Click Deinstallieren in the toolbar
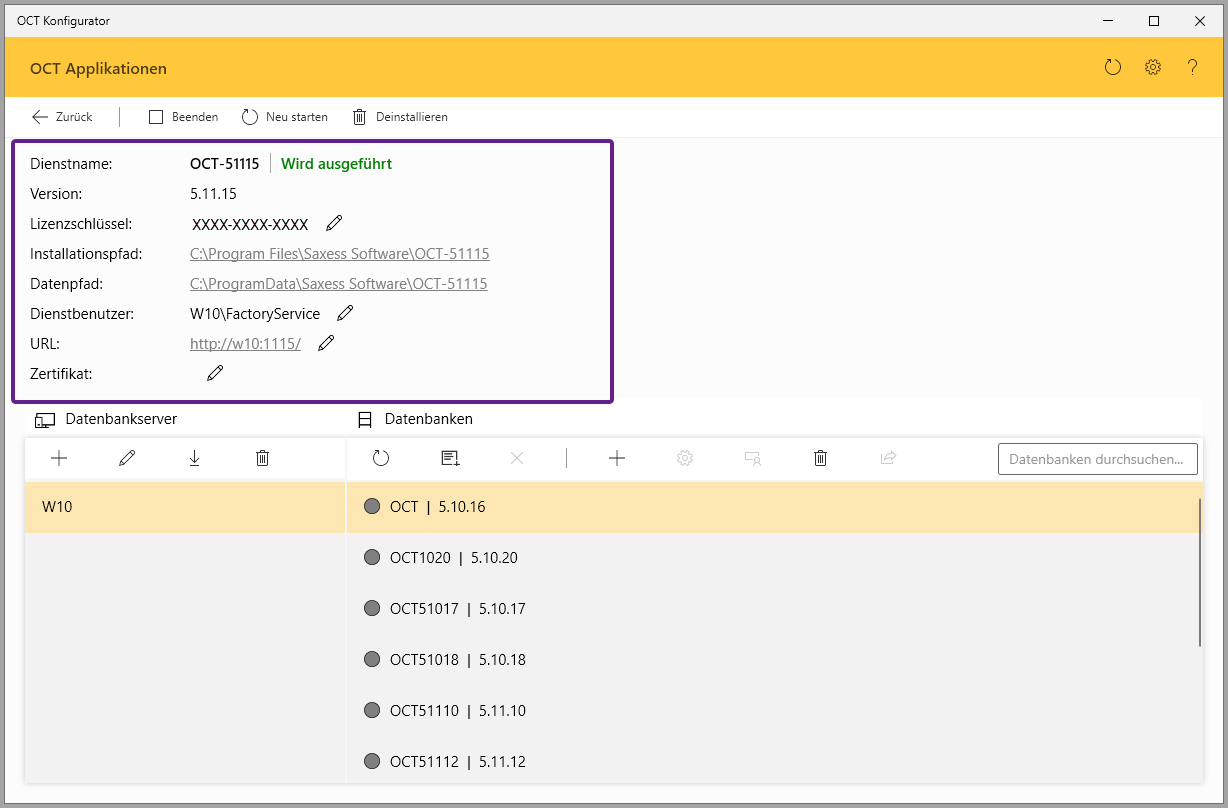Screen dimensions: 1228x808 pos(400,117)
